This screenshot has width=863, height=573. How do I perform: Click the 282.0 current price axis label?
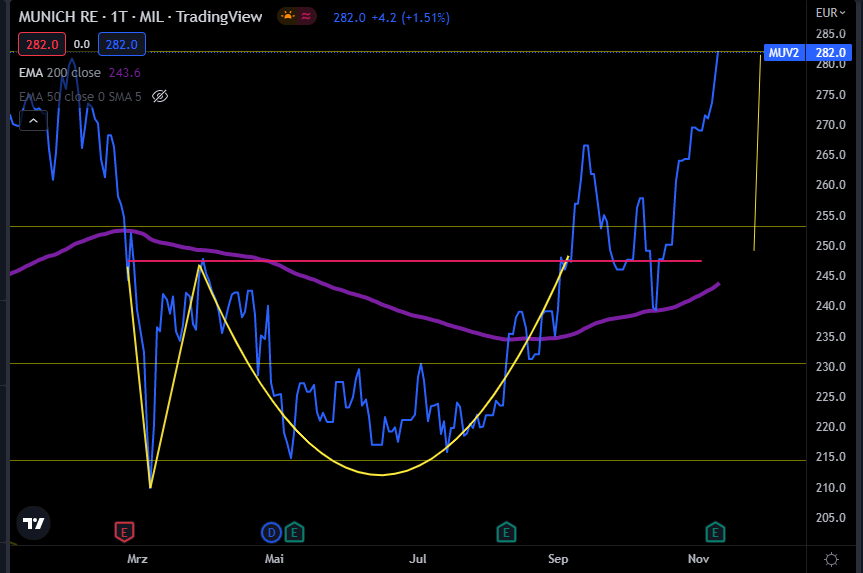(829, 53)
